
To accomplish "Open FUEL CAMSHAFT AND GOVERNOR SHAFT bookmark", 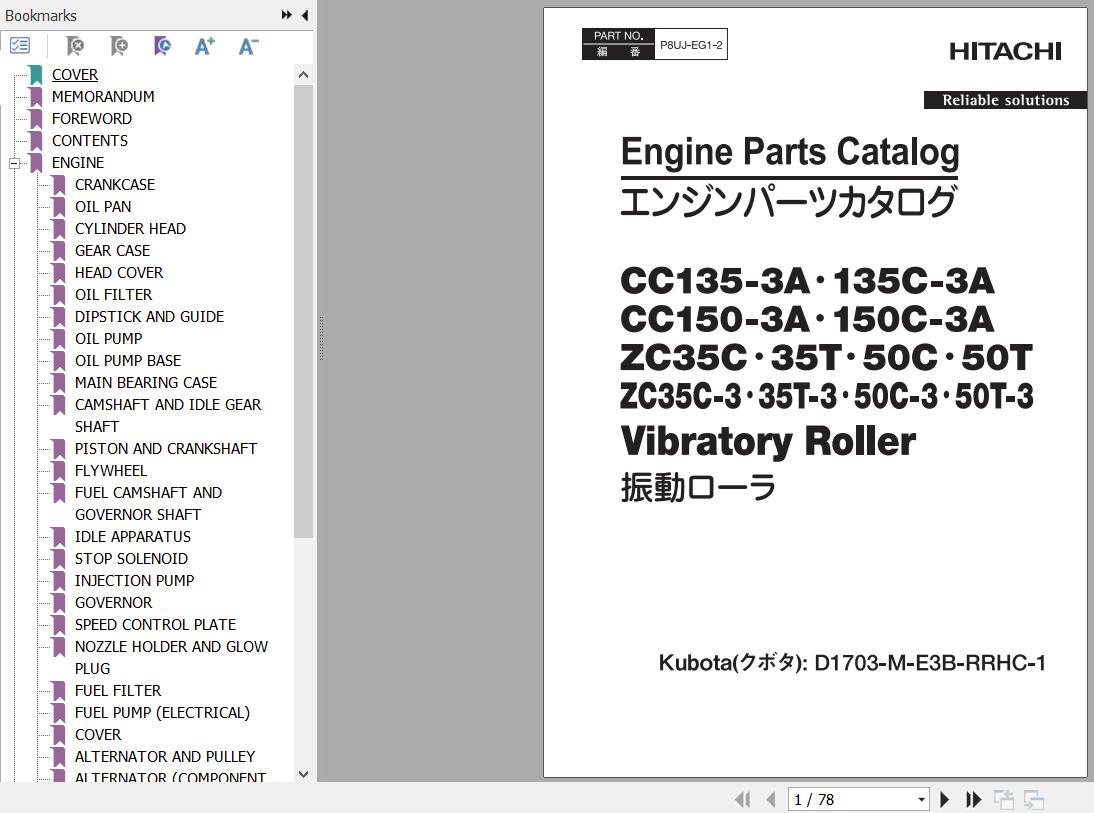I will pyautogui.click(x=148, y=503).
